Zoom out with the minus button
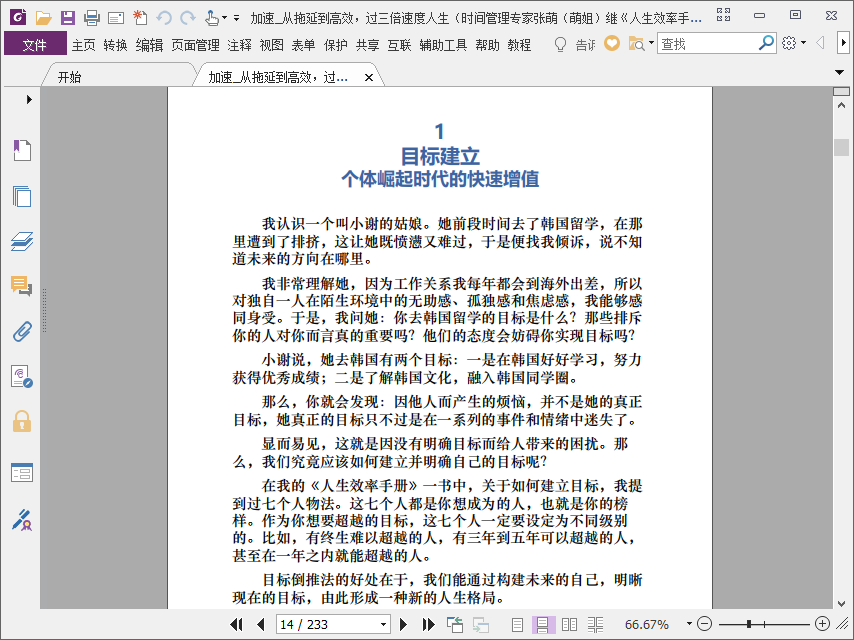 pyautogui.click(x=704, y=624)
